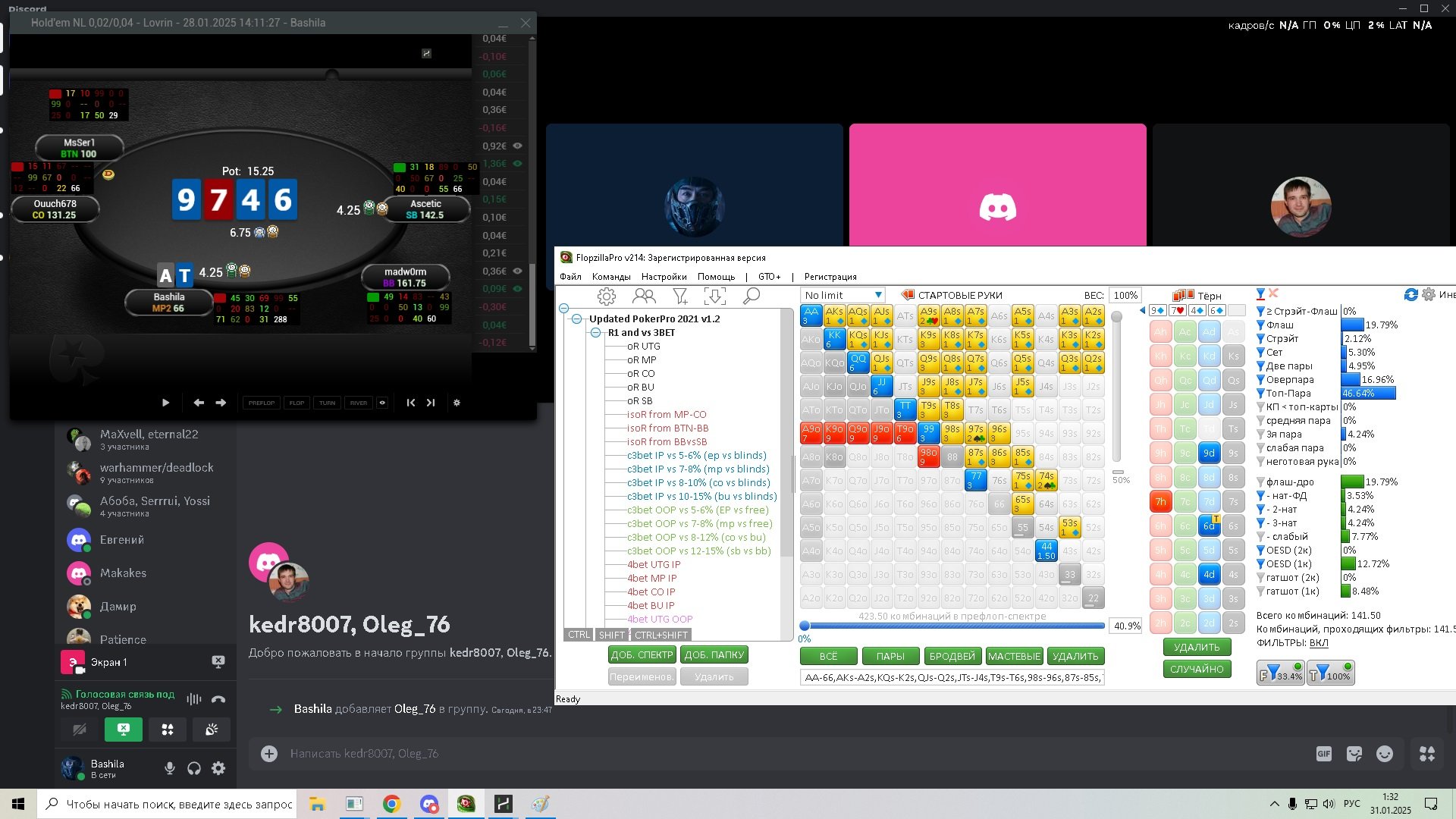Toggle the Discord microphone mute

170,768
